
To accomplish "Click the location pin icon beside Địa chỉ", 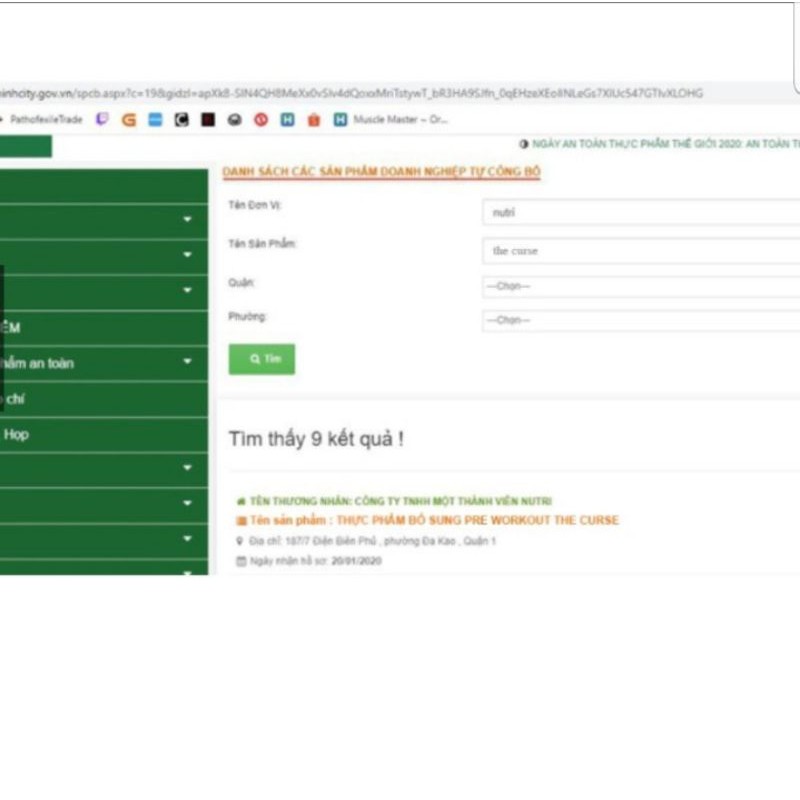I will pos(240,541).
